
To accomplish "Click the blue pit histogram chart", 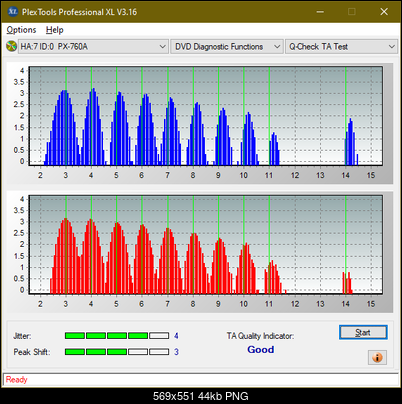I will point(206,116).
